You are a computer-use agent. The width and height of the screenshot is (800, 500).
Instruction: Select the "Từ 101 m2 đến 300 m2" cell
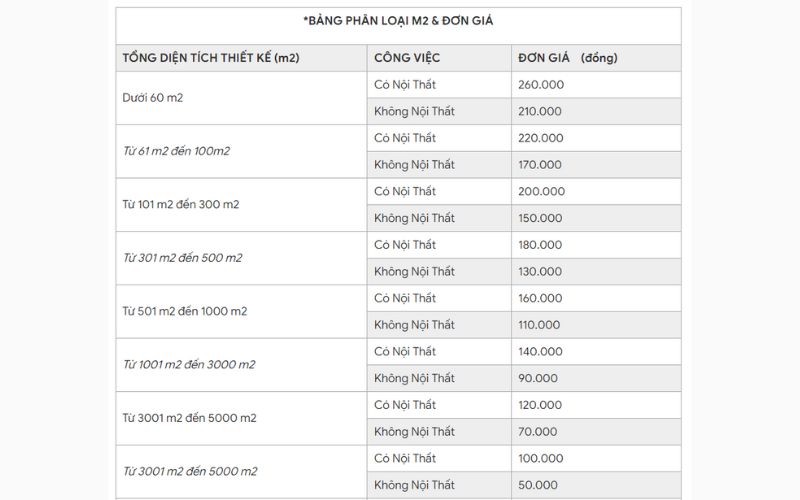pos(181,205)
